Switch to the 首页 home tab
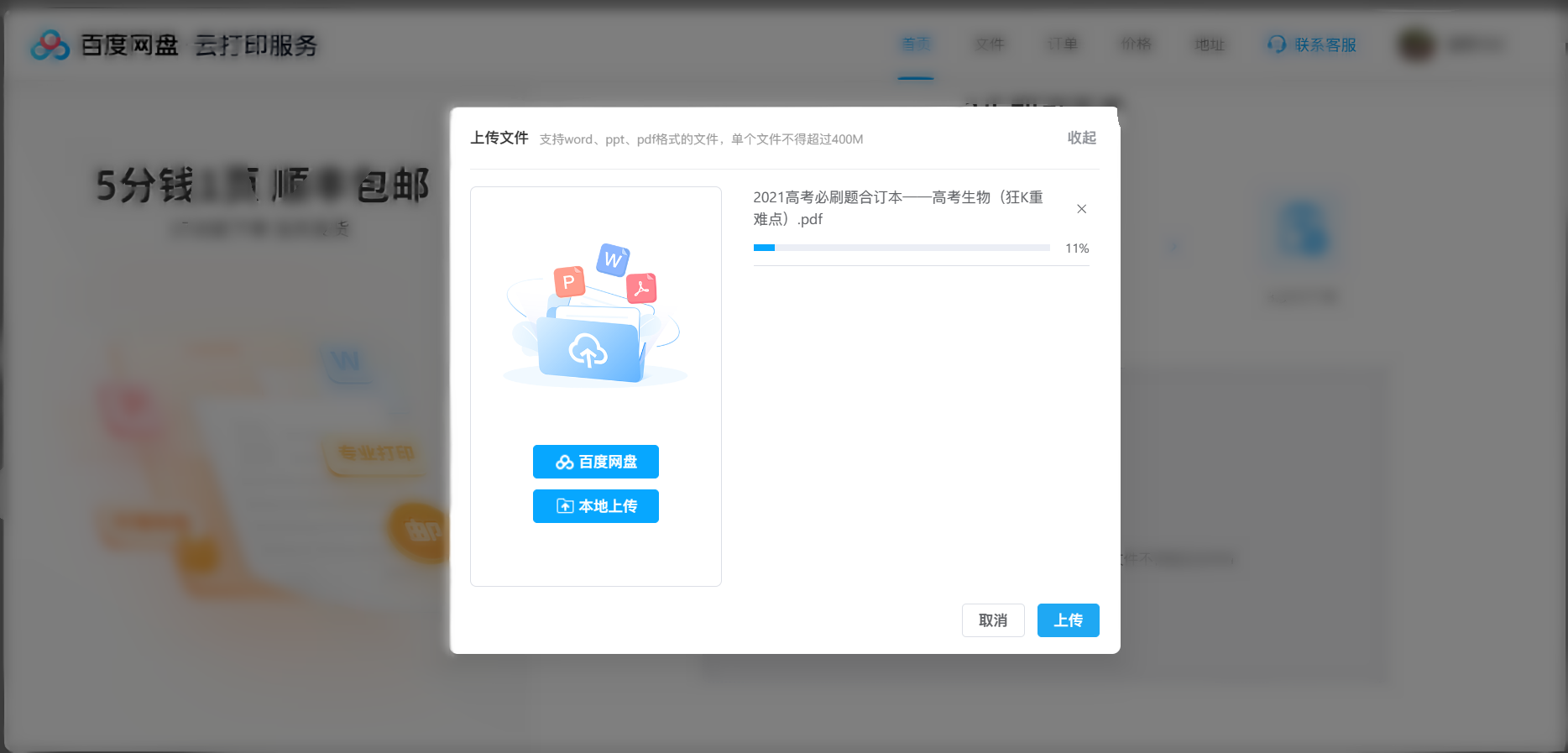 point(916,44)
